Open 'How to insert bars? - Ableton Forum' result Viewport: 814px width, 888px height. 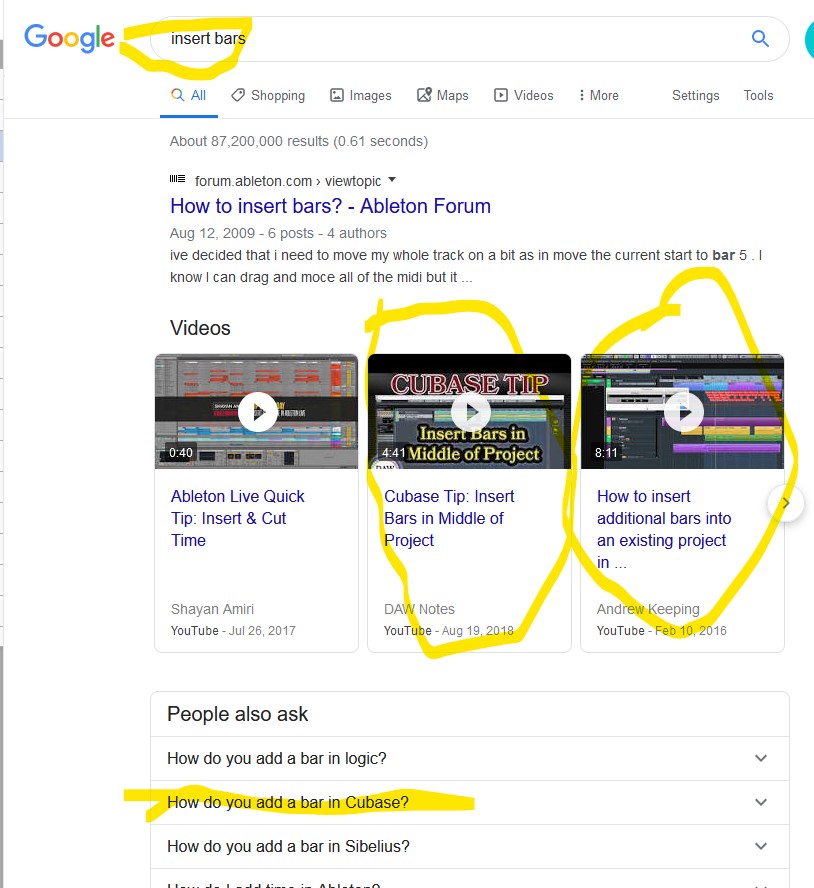(x=330, y=206)
